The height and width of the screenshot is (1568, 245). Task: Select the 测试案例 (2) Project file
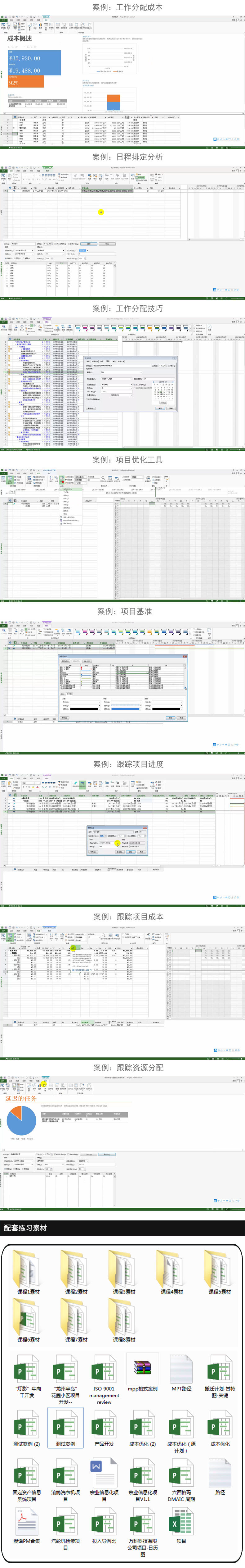pyautogui.click(x=27, y=1428)
